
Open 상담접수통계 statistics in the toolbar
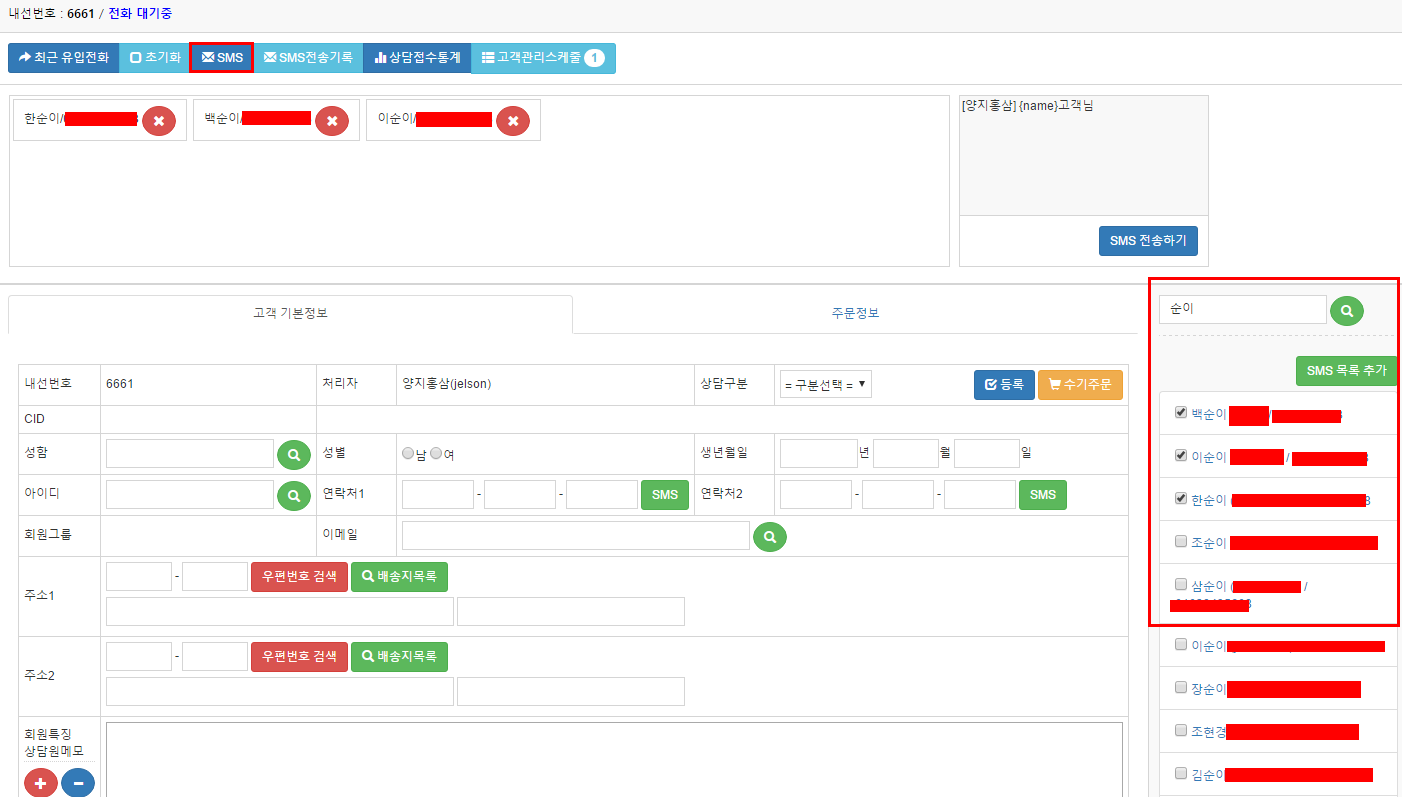(x=417, y=58)
